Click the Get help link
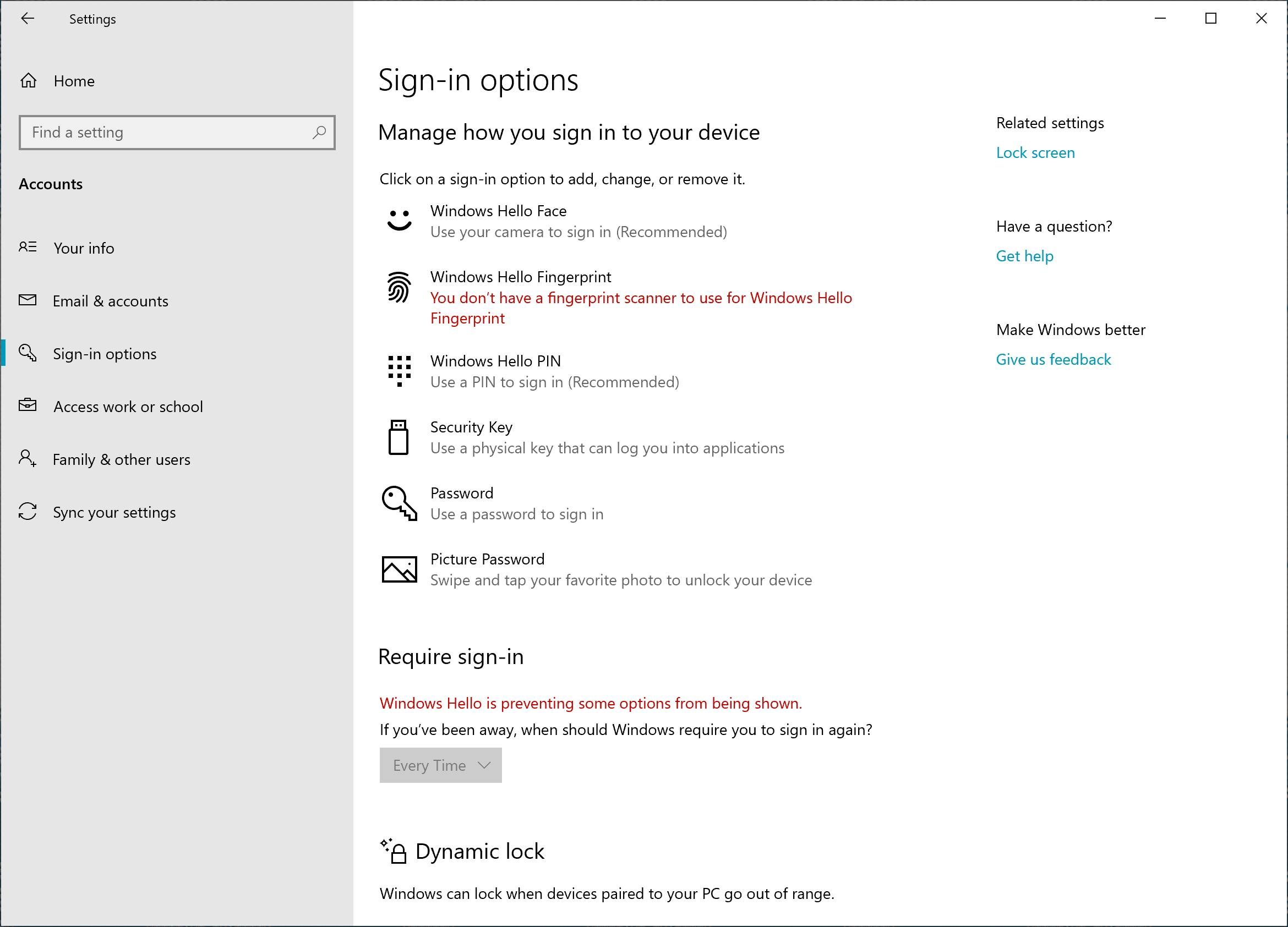 (x=1024, y=256)
